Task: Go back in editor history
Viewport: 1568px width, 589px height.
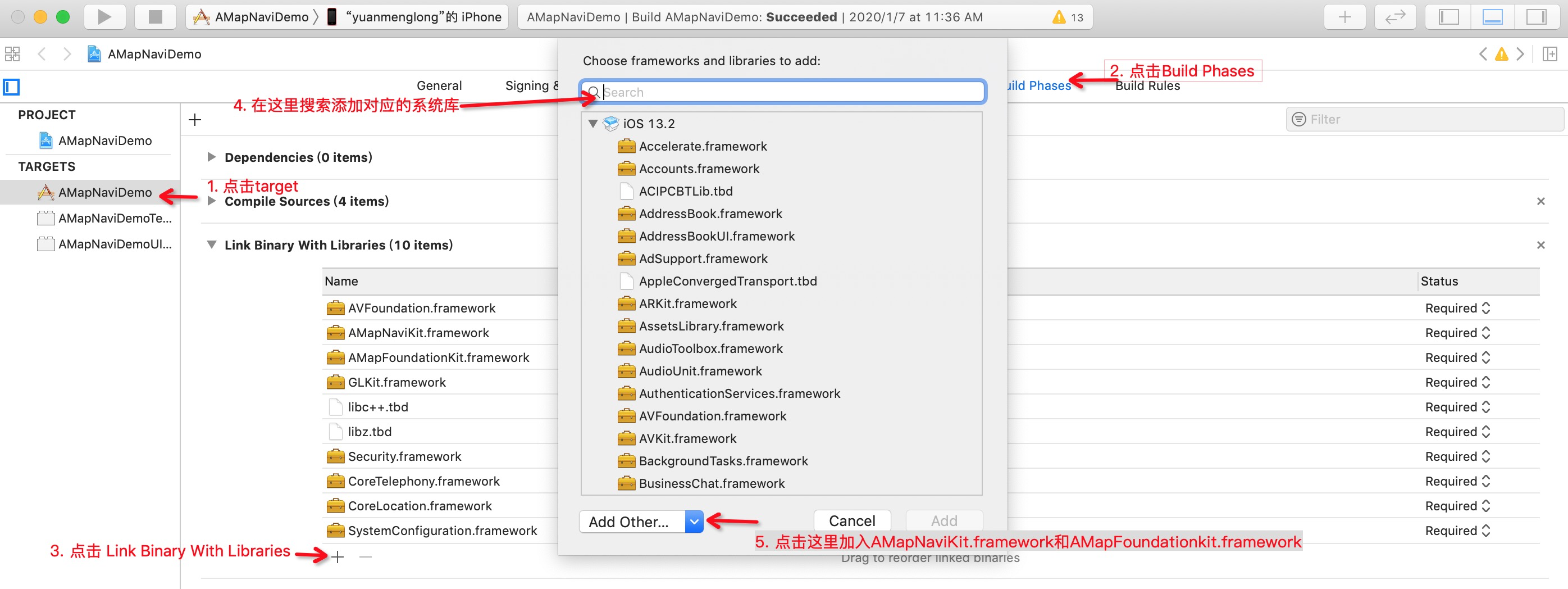Action: pyautogui.click(x=42, y=54)
